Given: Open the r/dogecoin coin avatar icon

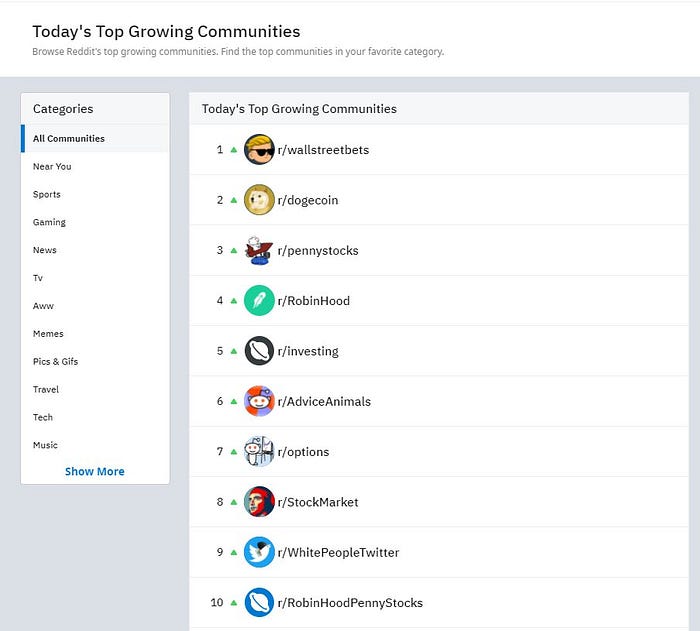Looking at the screenshot, I should coord(259,200).
